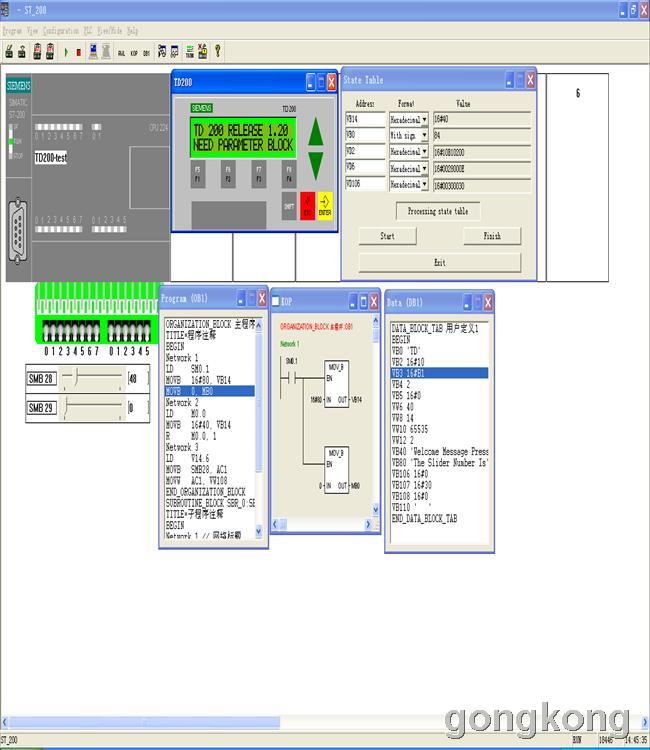Image resolution: width=650 pixels, height=750 pixels.
Task: Click the yellow ENTER key on TD200
Action: coord(325,206)
